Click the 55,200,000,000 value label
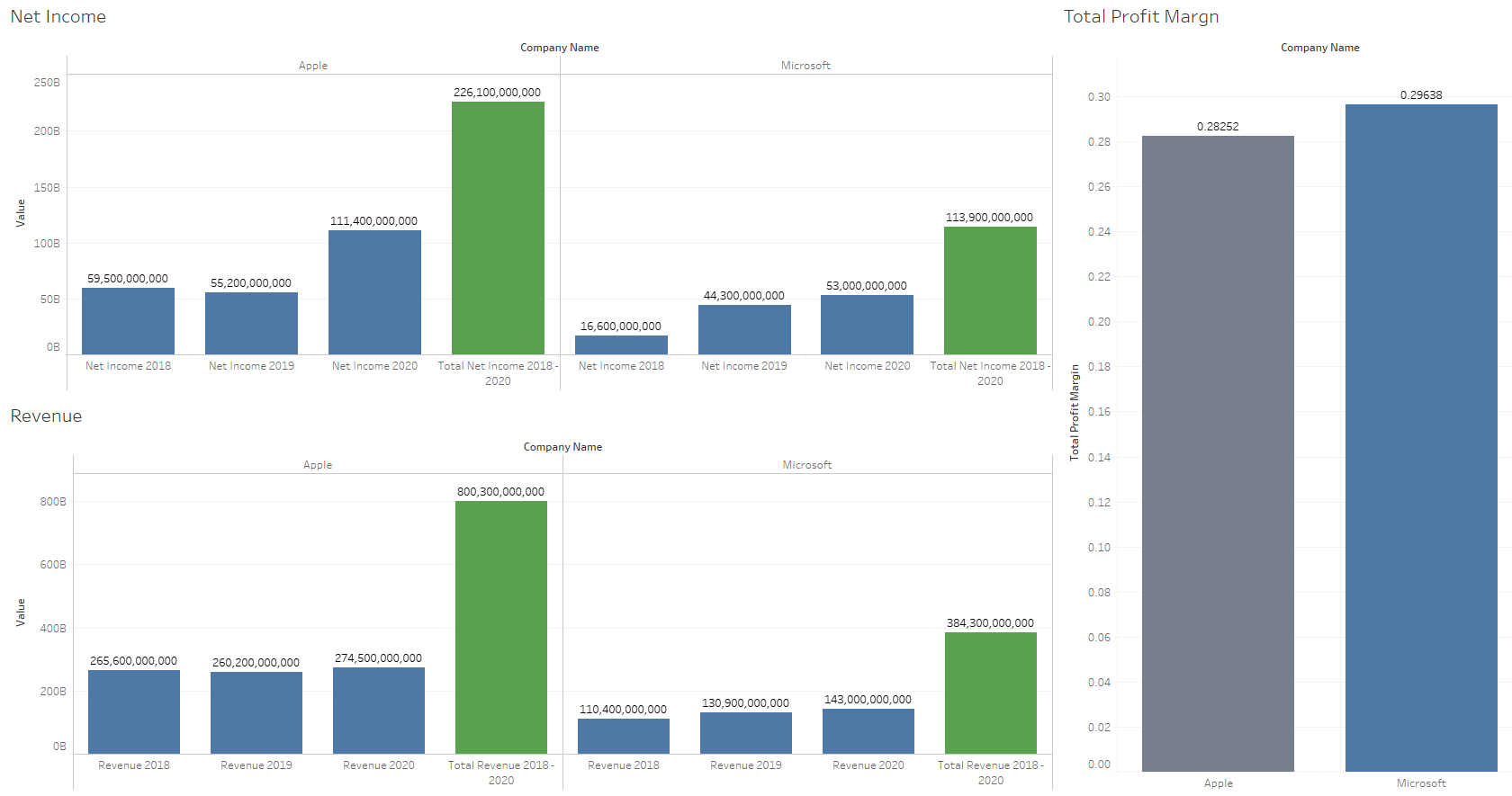The height and width of the screenshot is (796, 1512). click(251, 282)
